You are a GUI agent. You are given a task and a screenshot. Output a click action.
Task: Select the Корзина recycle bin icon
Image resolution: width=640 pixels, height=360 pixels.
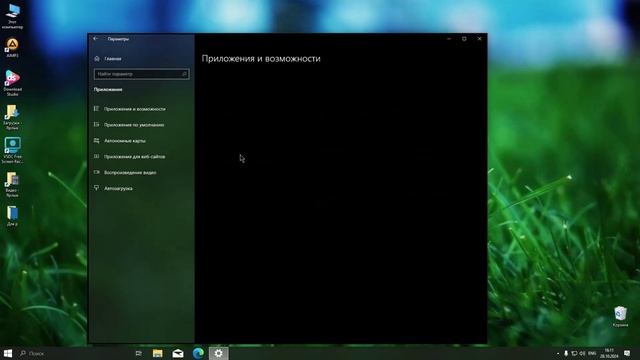(620, 317)
